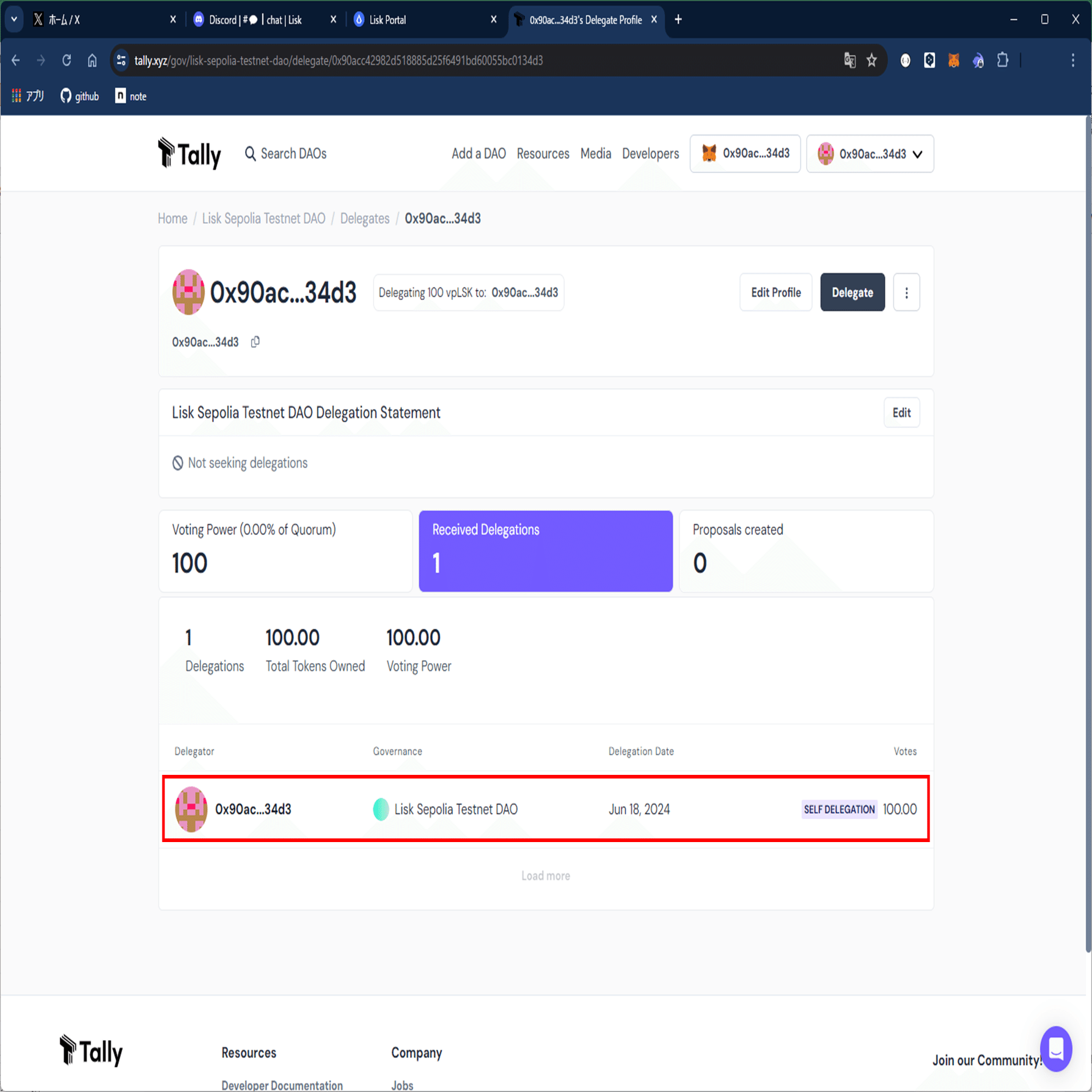Open the three-dot menu beside Delegate

coord(906,292)
